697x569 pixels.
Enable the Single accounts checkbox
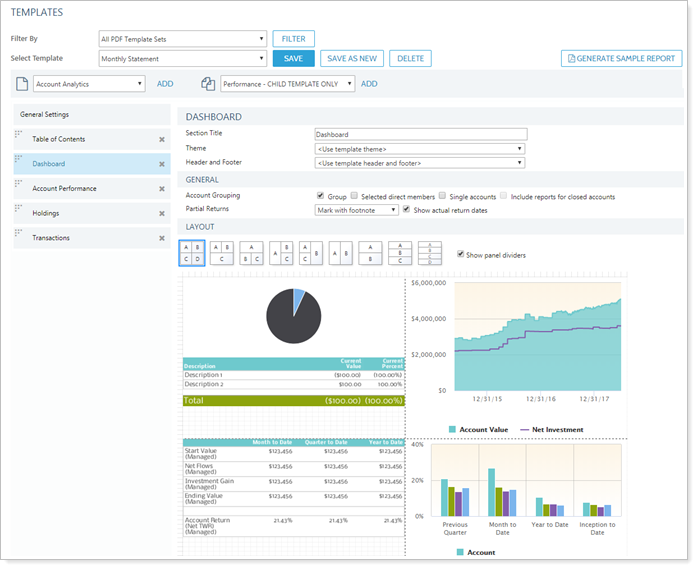[443, 197]
